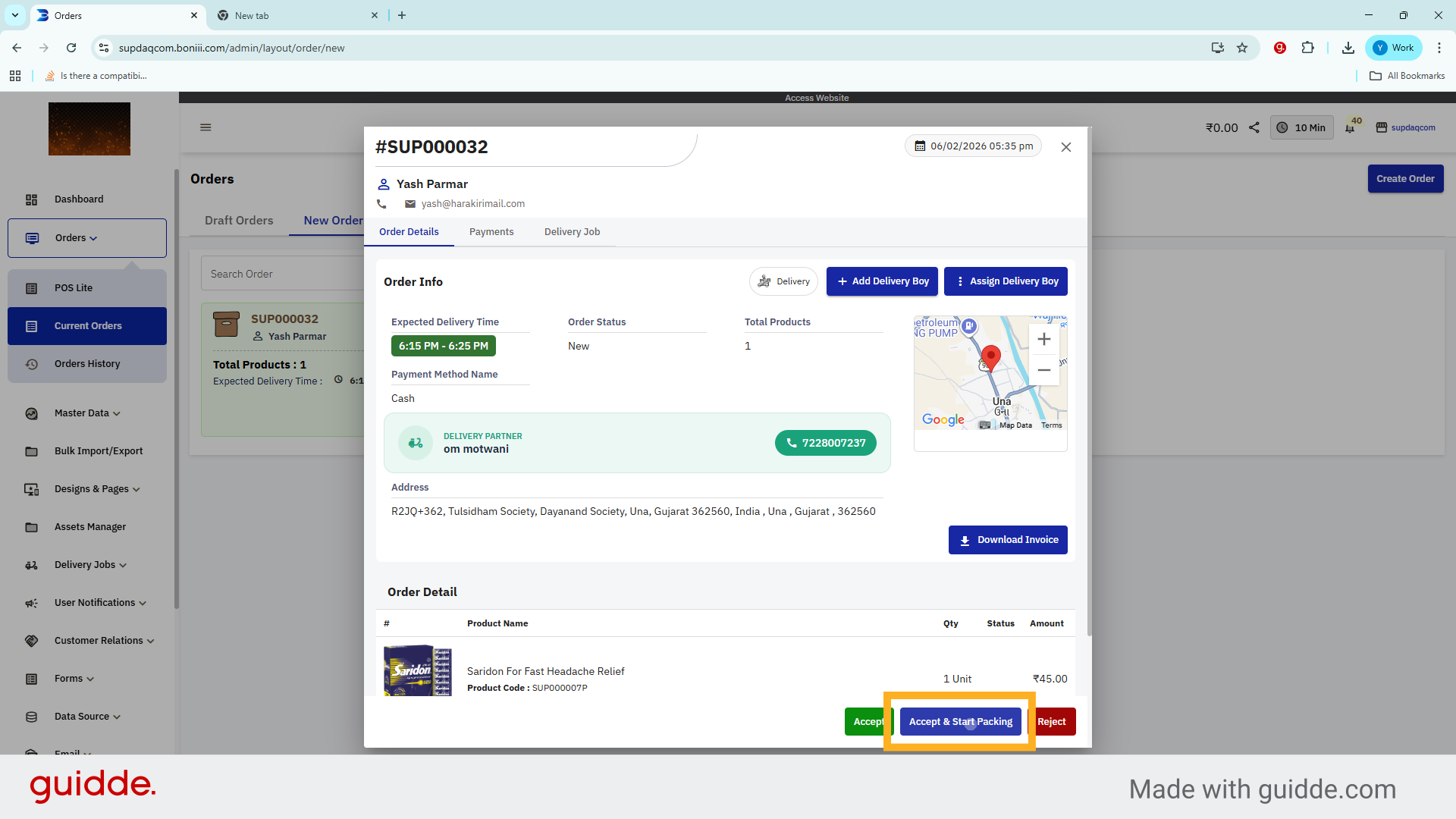
Task: Click the share icon near balance
Action: click(1254, 127)
